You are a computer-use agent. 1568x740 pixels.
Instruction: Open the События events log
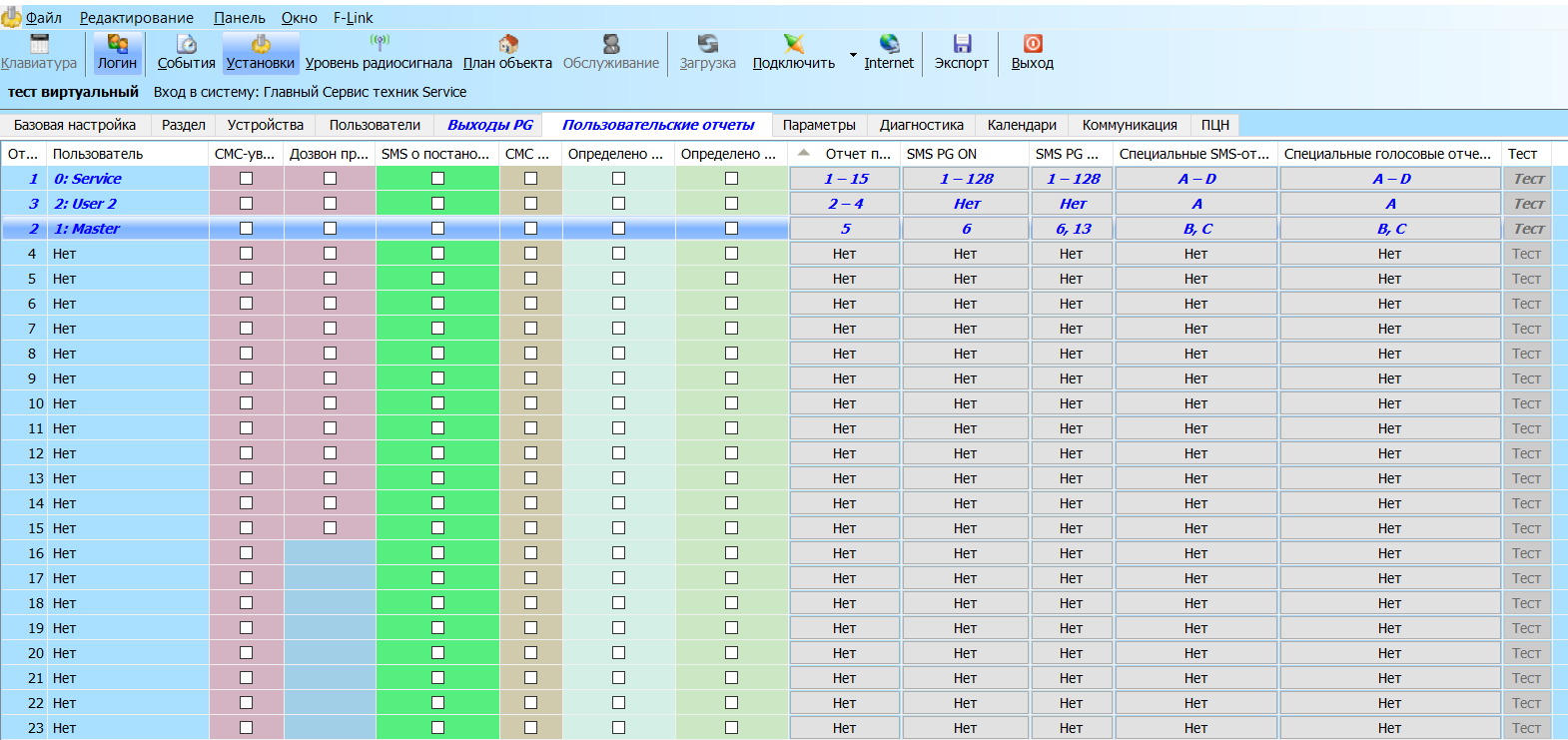pyautogui.click(x=187, y=52)
